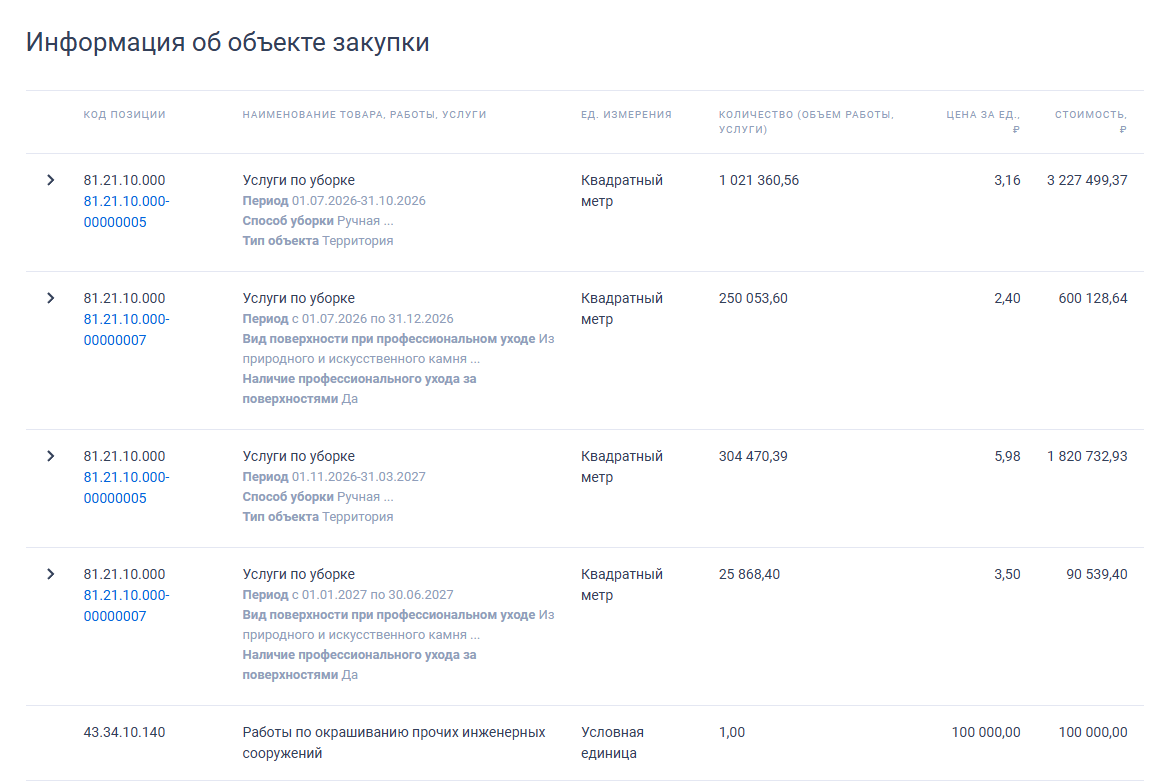
Task: Click the unit price 2,40
Action: (x=1007, y=298)
